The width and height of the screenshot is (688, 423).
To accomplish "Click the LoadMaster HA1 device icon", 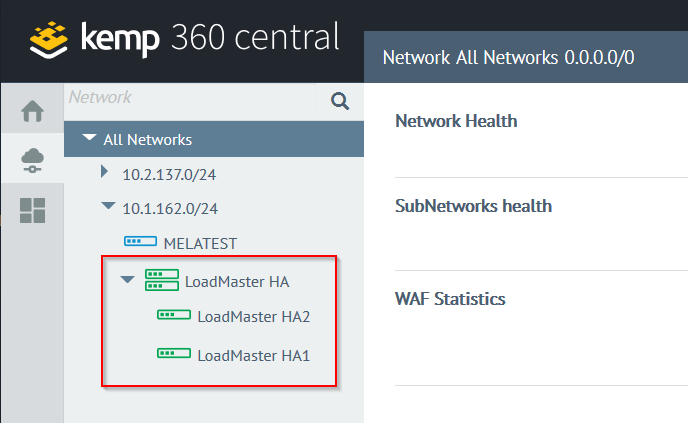I will [174, 353].
